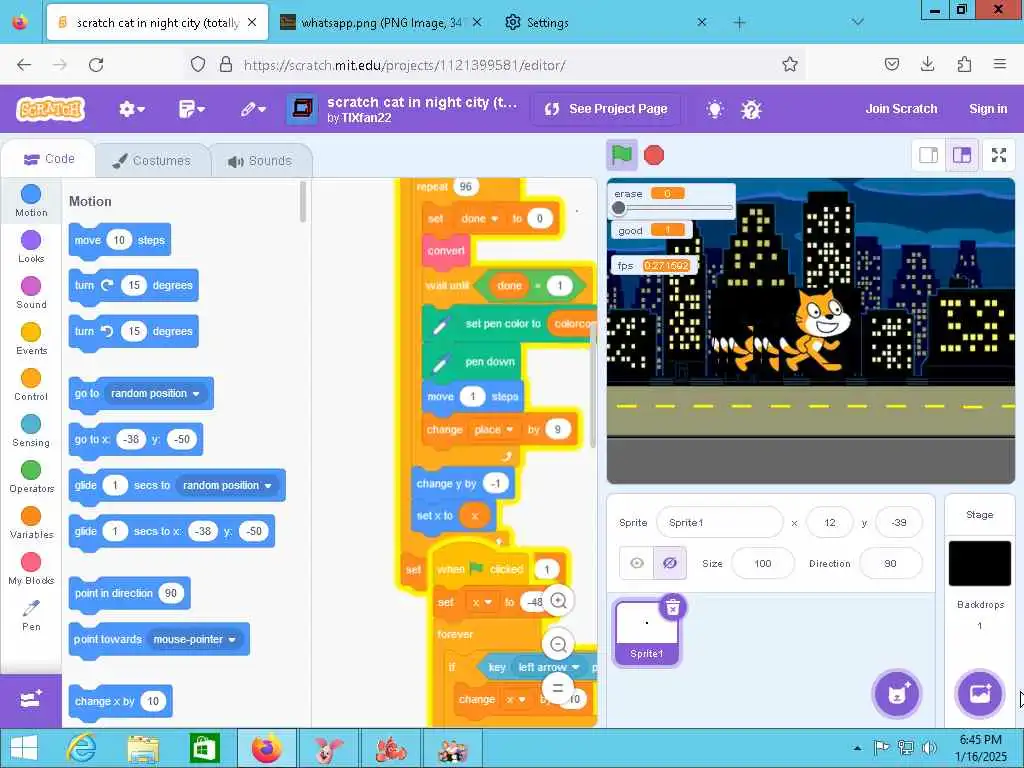Open the Motion block category
This screenshot has width=1024, height=768.
pos(31,200)
